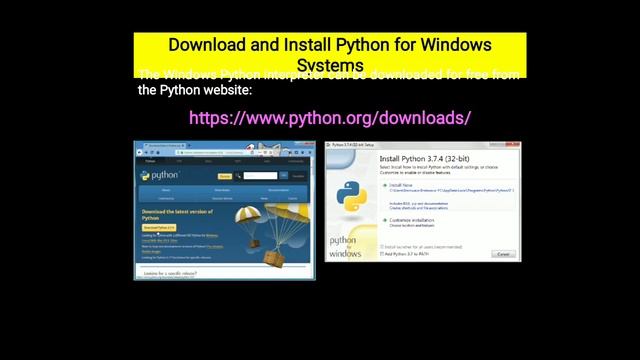640x360 pixels.
Task: Open the Community menu in blue navigation
Action: point(166,198)
